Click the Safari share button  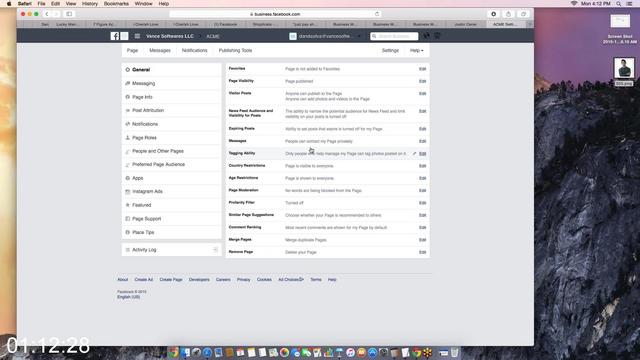(508, 14)
